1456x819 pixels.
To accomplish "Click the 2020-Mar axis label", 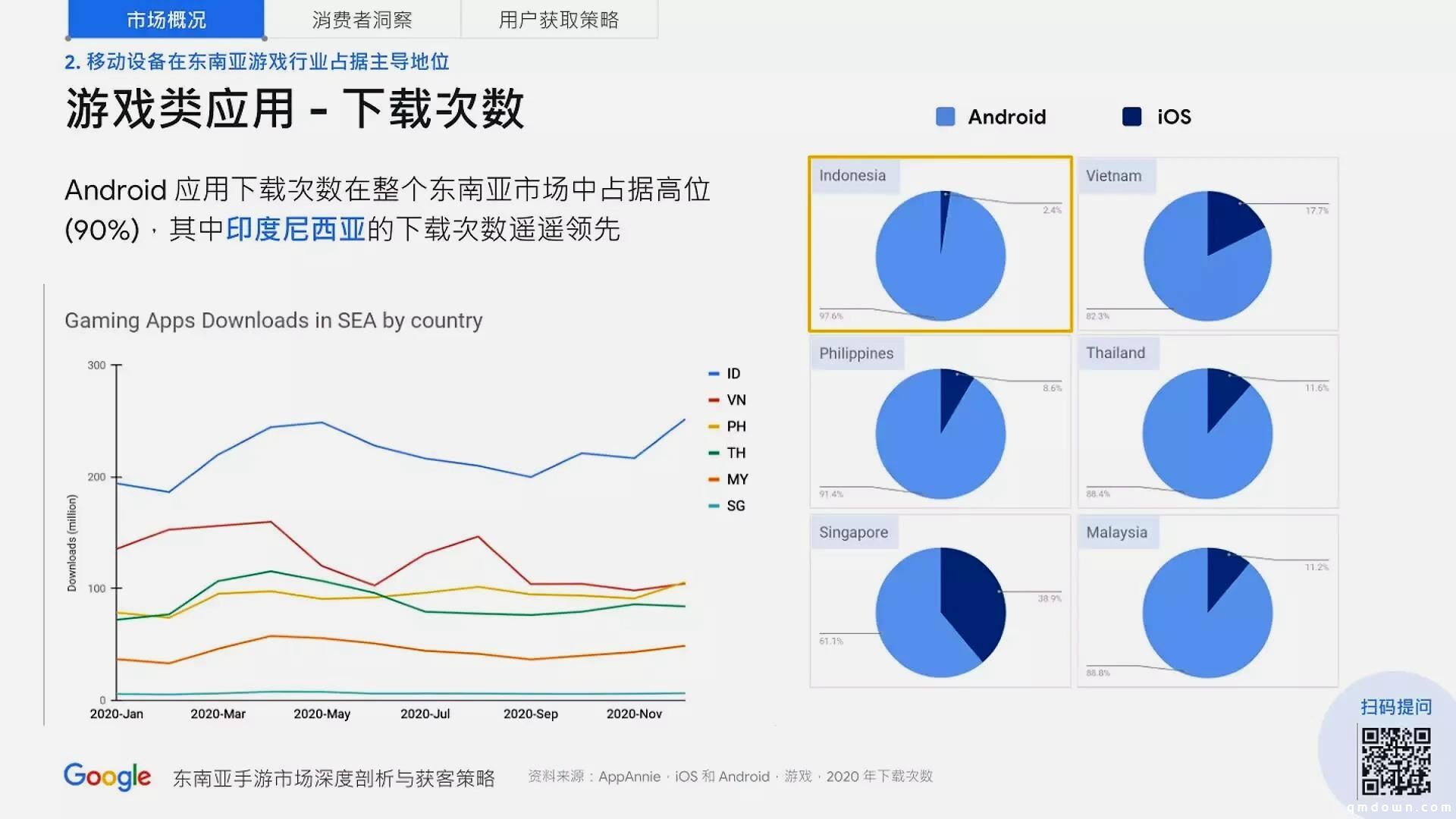I will (x=218, y=714).
